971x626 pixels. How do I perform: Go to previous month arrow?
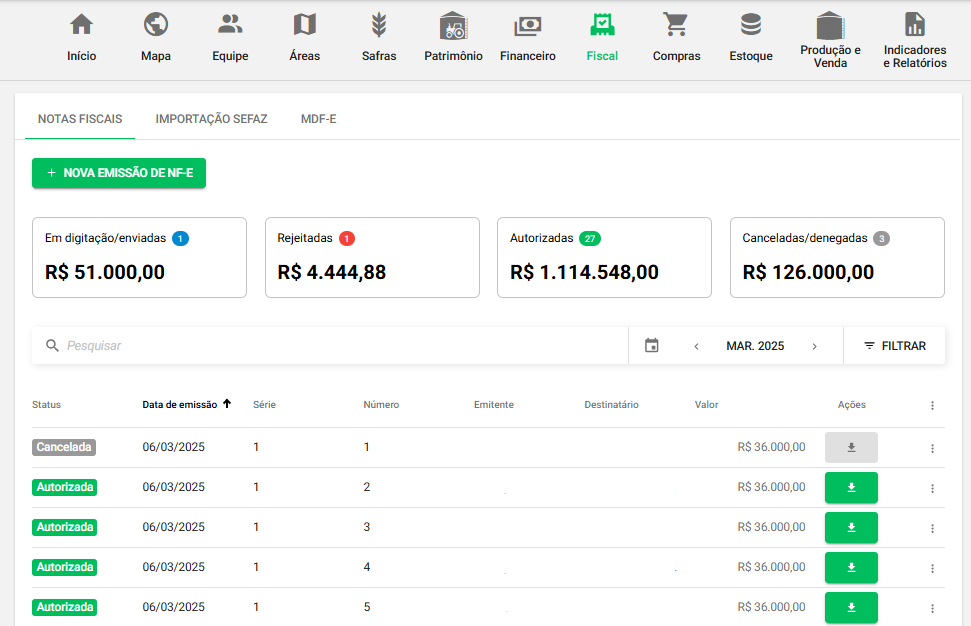click(696, 346)
